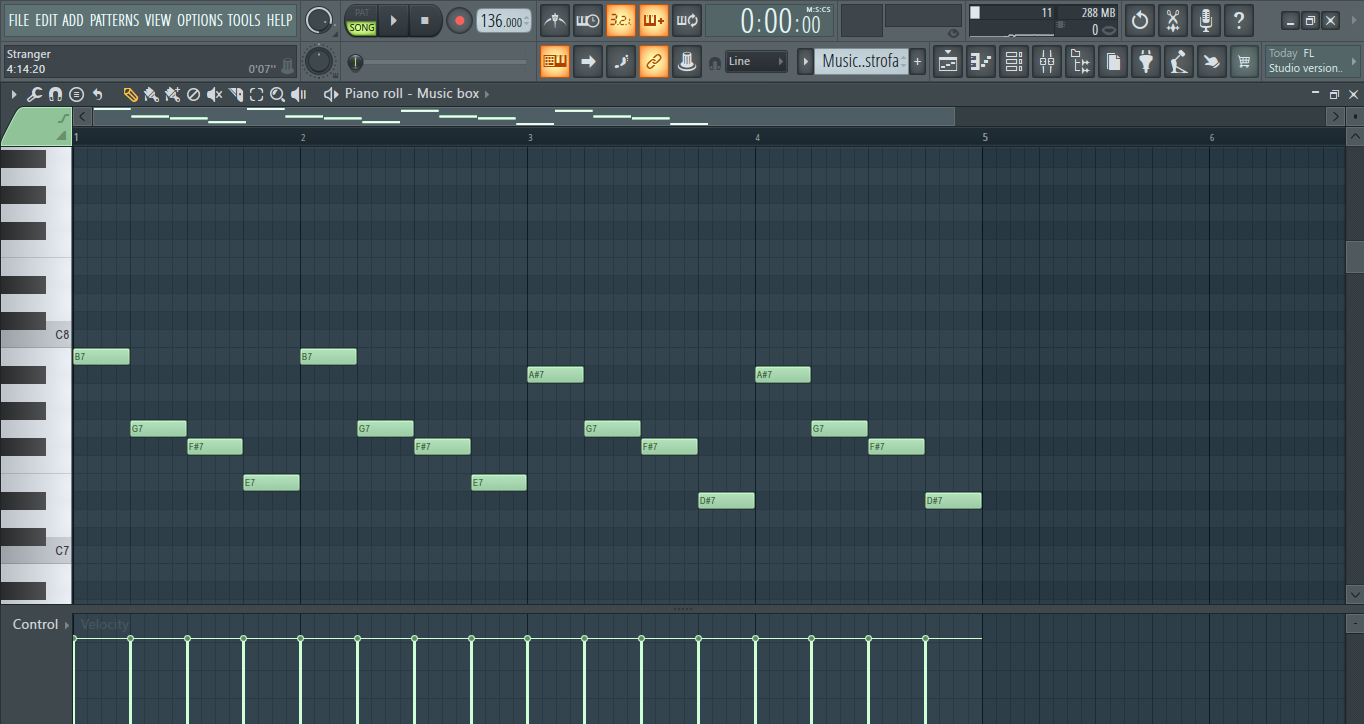Viewport: 1364px width, 724px height.
Task: Click the B7 note at bar 1
Action: click(x=101, y=357)
